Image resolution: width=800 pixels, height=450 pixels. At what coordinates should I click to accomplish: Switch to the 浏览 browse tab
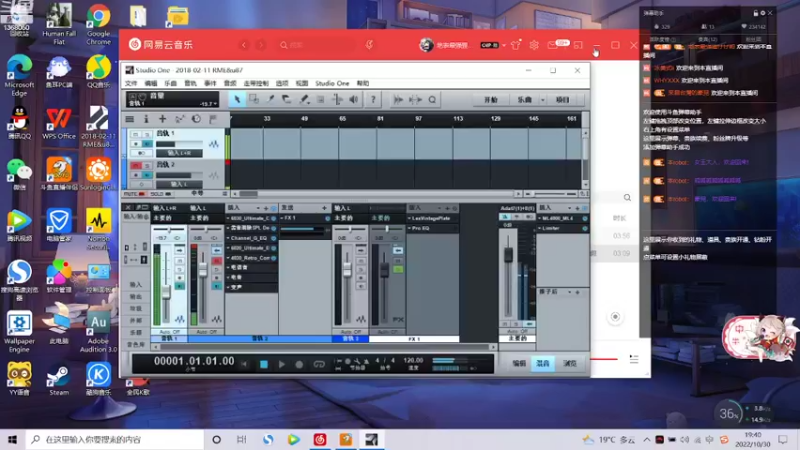pyautogui.click(x=570, y=363)
